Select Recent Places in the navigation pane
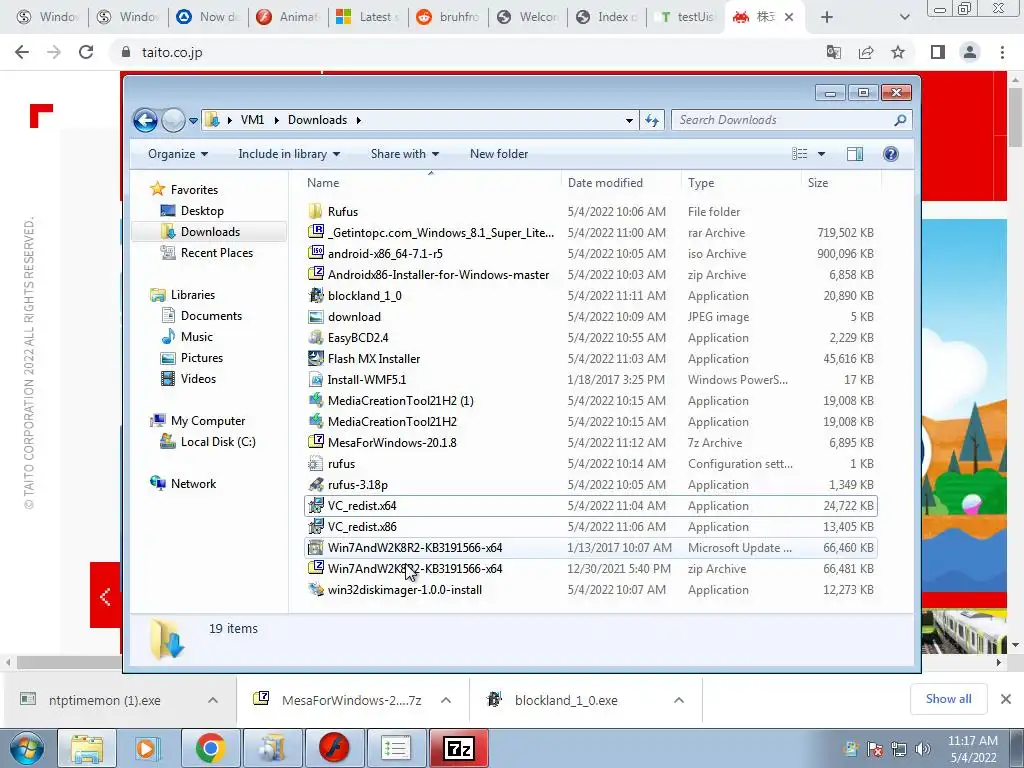This screenshot has height=768, width=1024. [x=216, y=253]
